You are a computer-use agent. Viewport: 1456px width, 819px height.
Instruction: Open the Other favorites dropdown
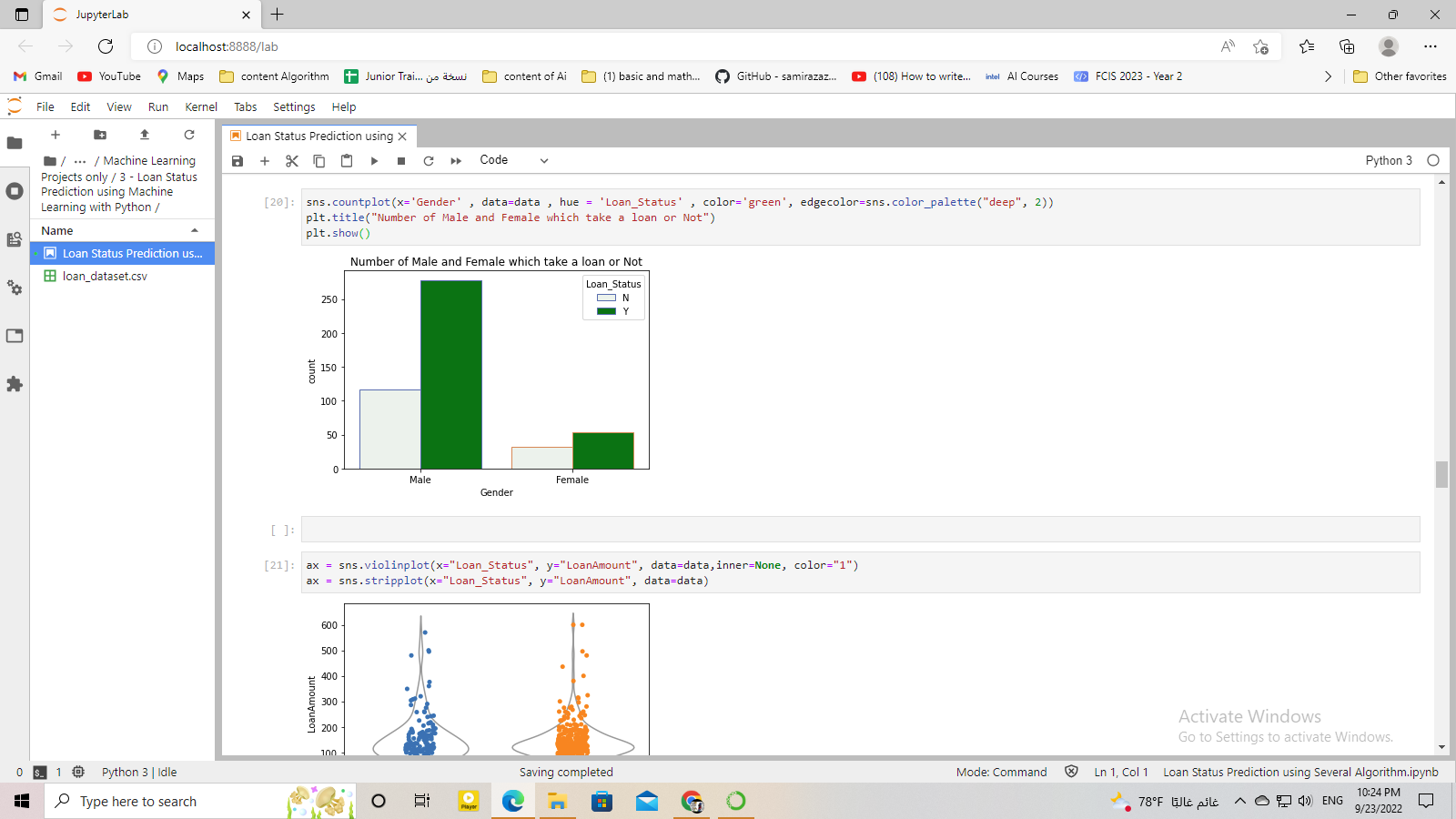[1400, 76]
